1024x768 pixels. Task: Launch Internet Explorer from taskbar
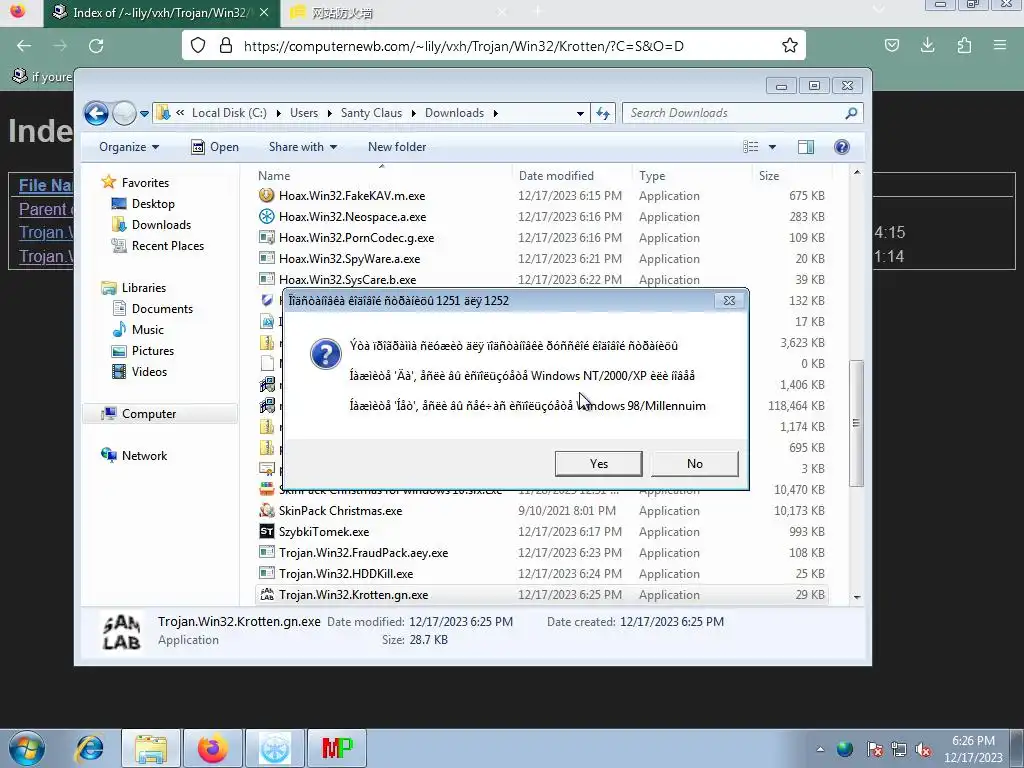pos(89,748)
